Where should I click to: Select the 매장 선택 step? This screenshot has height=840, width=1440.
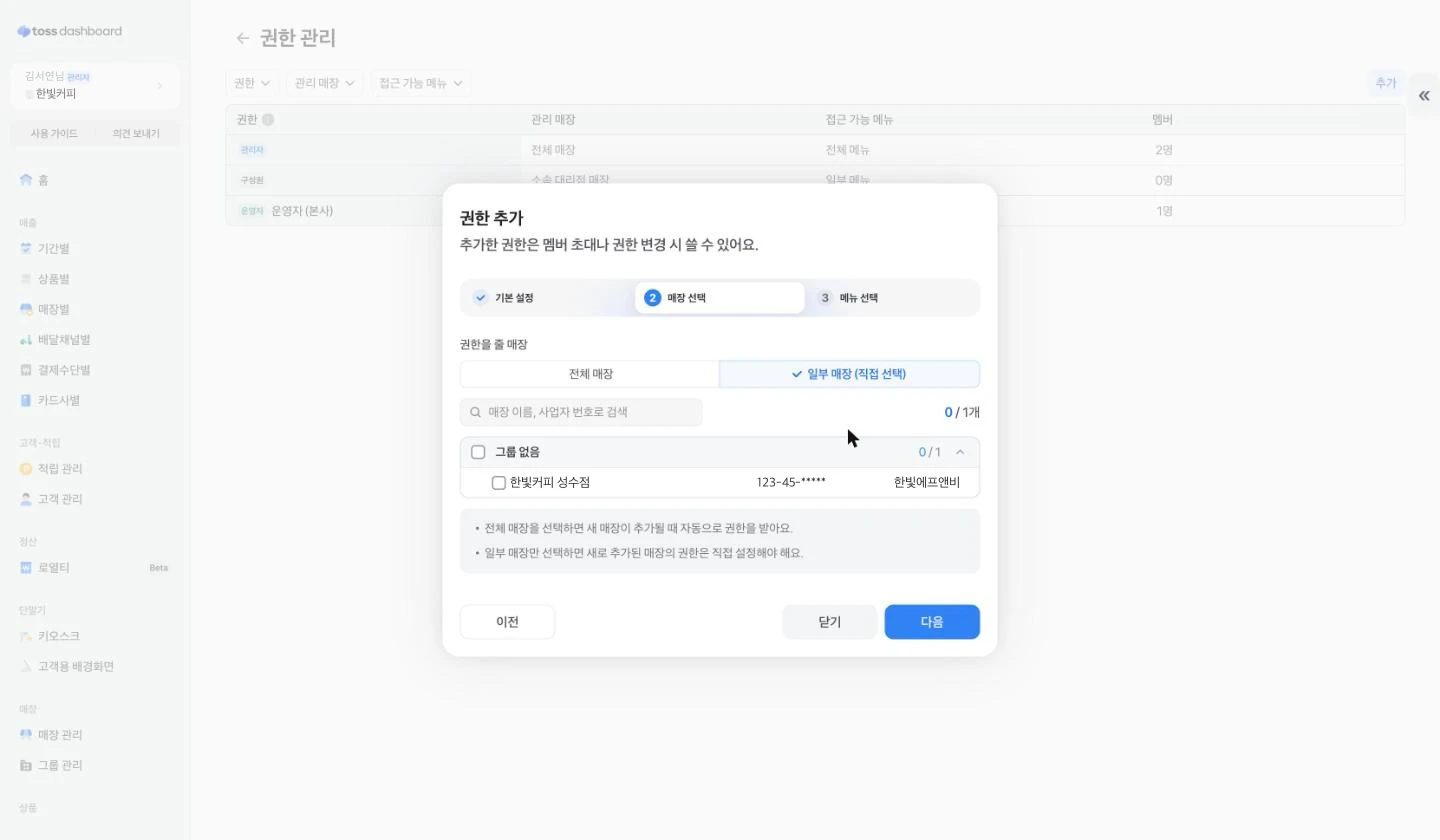point(719,298)
